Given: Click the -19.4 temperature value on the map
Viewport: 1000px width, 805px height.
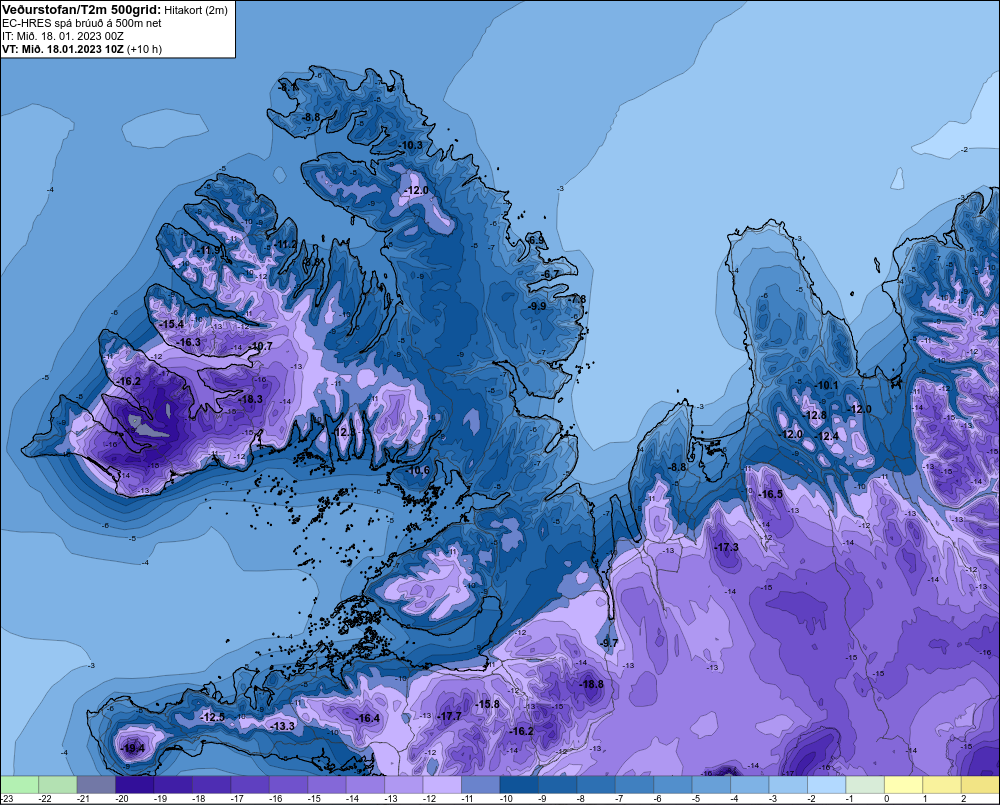Looking at the screenshot, I should point(133,748).
